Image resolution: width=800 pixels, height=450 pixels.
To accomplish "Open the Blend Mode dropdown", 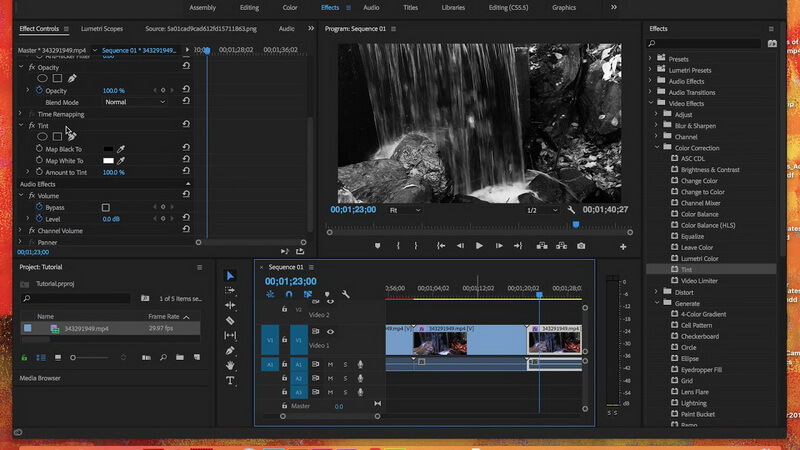I will [135, 102].
